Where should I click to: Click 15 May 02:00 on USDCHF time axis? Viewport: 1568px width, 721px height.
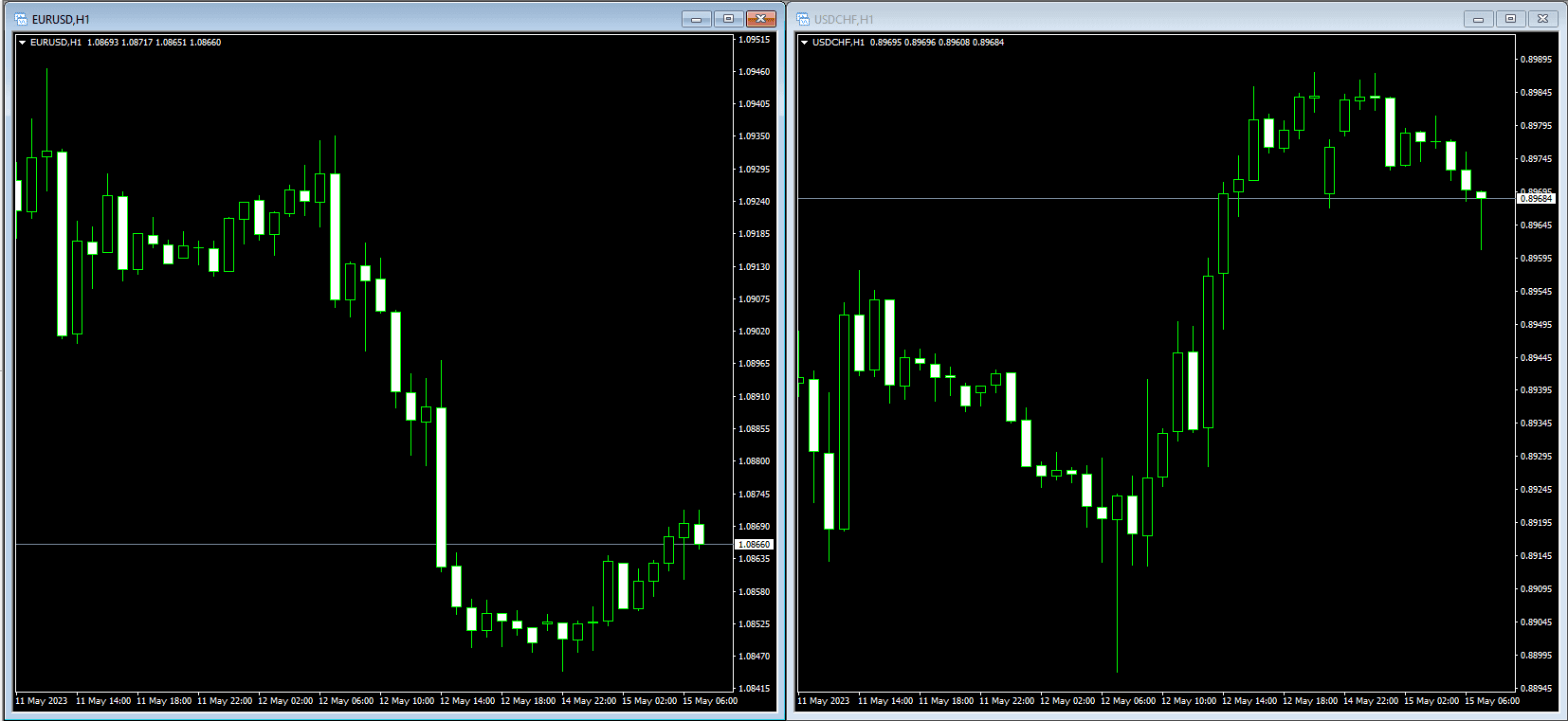click(x=1431, y=701)
